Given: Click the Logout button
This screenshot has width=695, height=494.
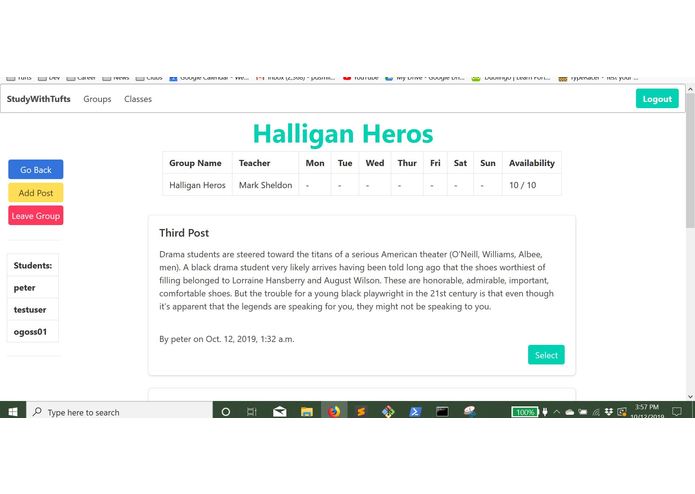Looking at the screenshot, I should (657, 99).
